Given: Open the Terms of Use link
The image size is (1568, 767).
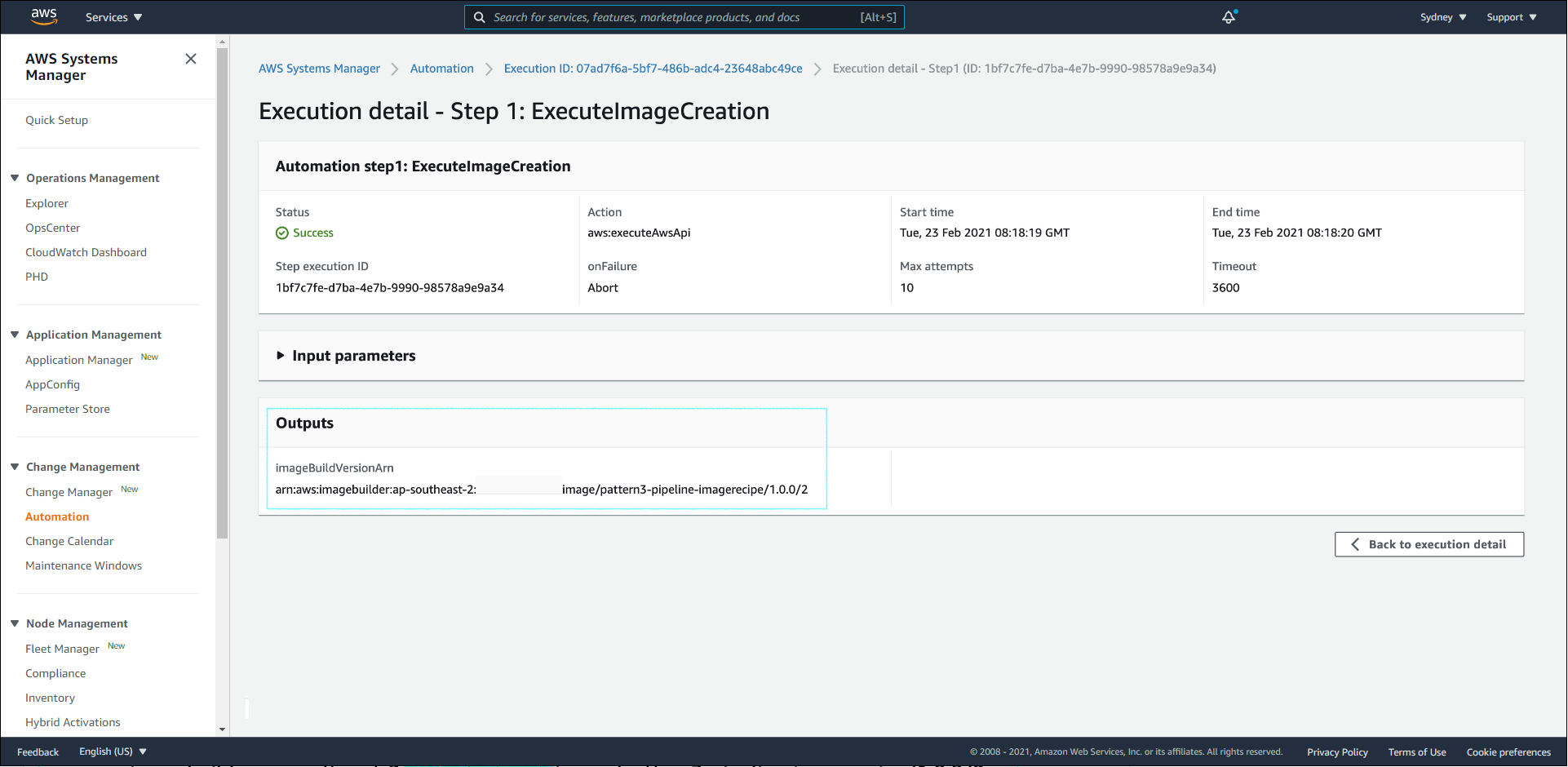Looking at the screenshot, I should click(1417, 752).
